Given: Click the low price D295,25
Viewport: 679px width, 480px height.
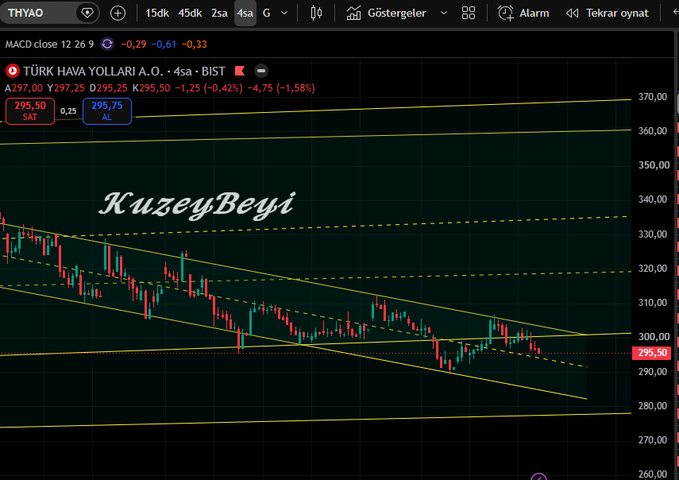Looking at the screenshot, I should click(108, 88).
